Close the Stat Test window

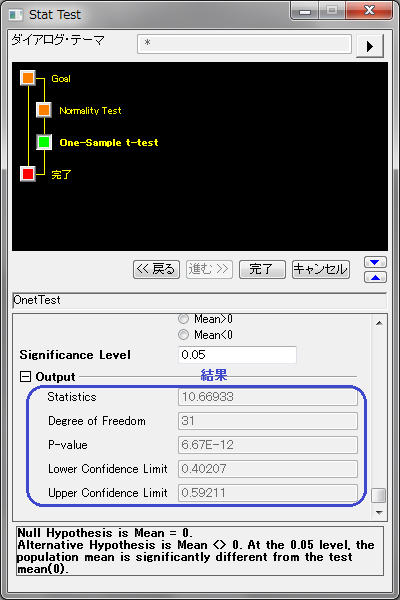coord(369,10)
